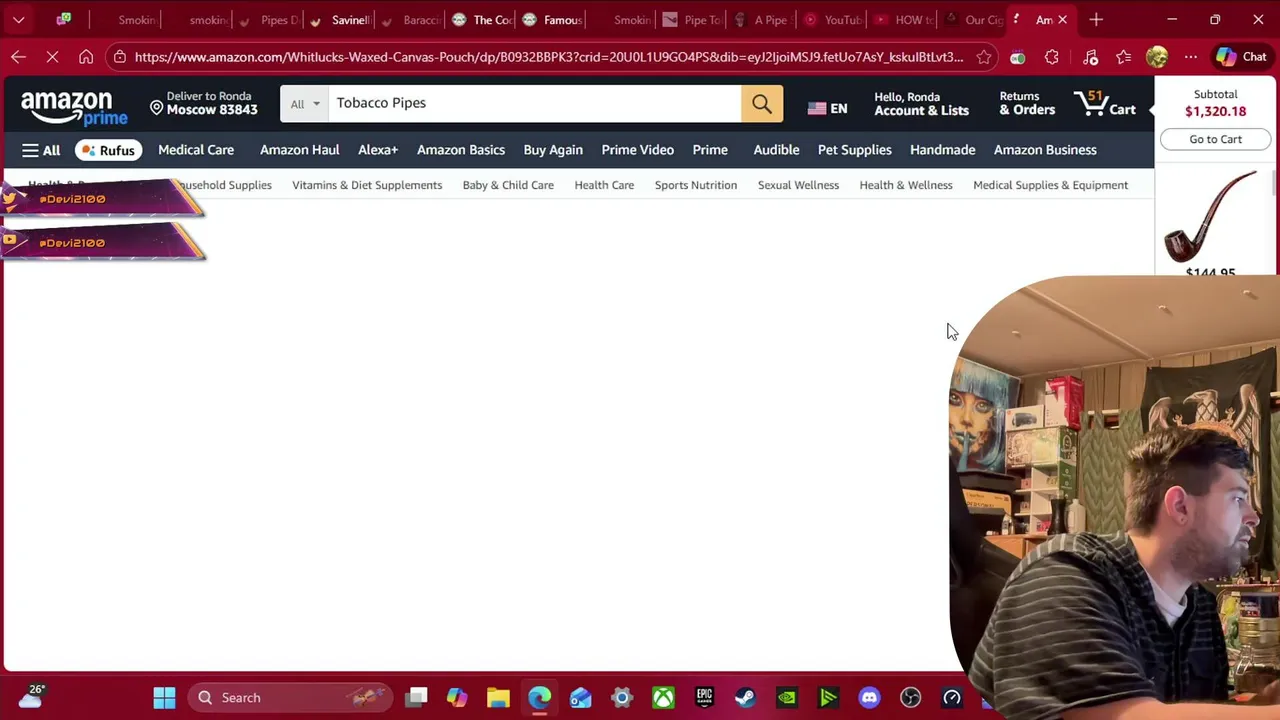The width and height of the screenshot is (1280, 720).
Task: View site information lock icon in address bar
Action: 120,57
